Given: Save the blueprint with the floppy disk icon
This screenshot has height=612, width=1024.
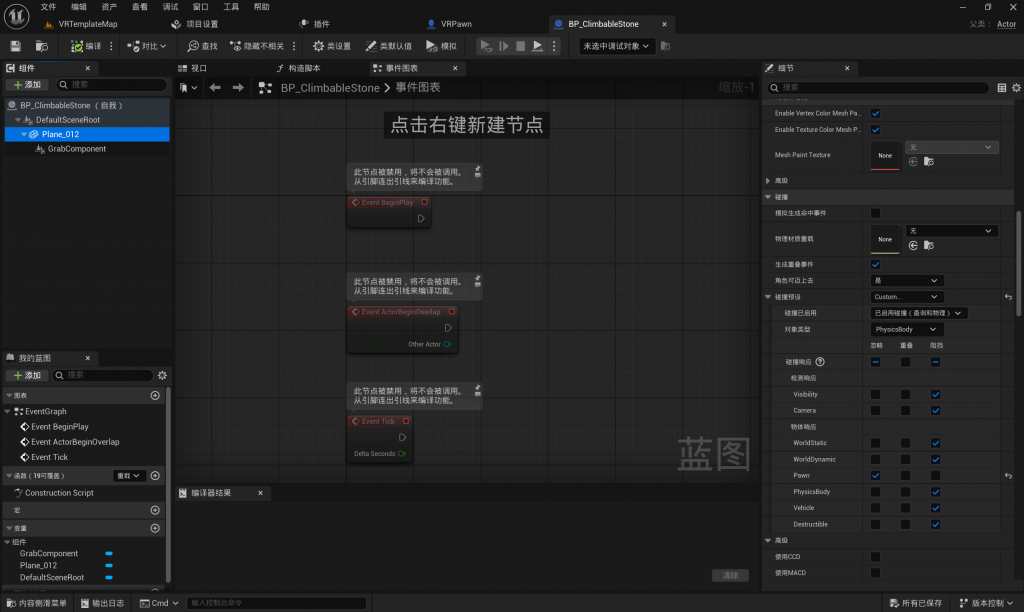Looking at the screenshot, I should pos(15,46).
